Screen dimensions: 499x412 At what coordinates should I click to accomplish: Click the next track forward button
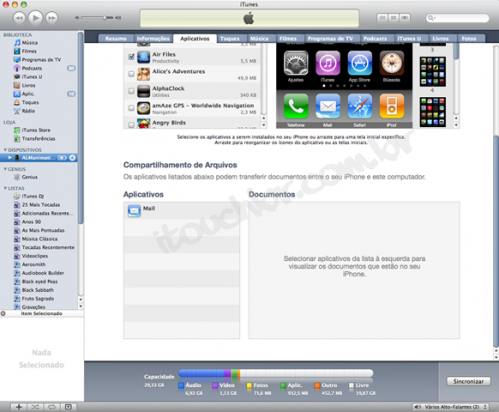(x=51, y=18)
